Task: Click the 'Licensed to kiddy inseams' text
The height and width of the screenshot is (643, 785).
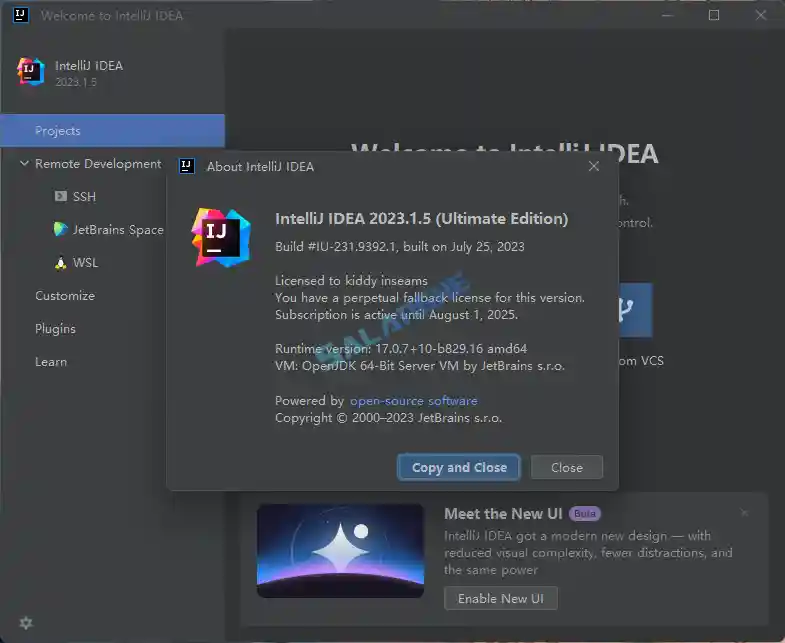Action: [351, 280]
